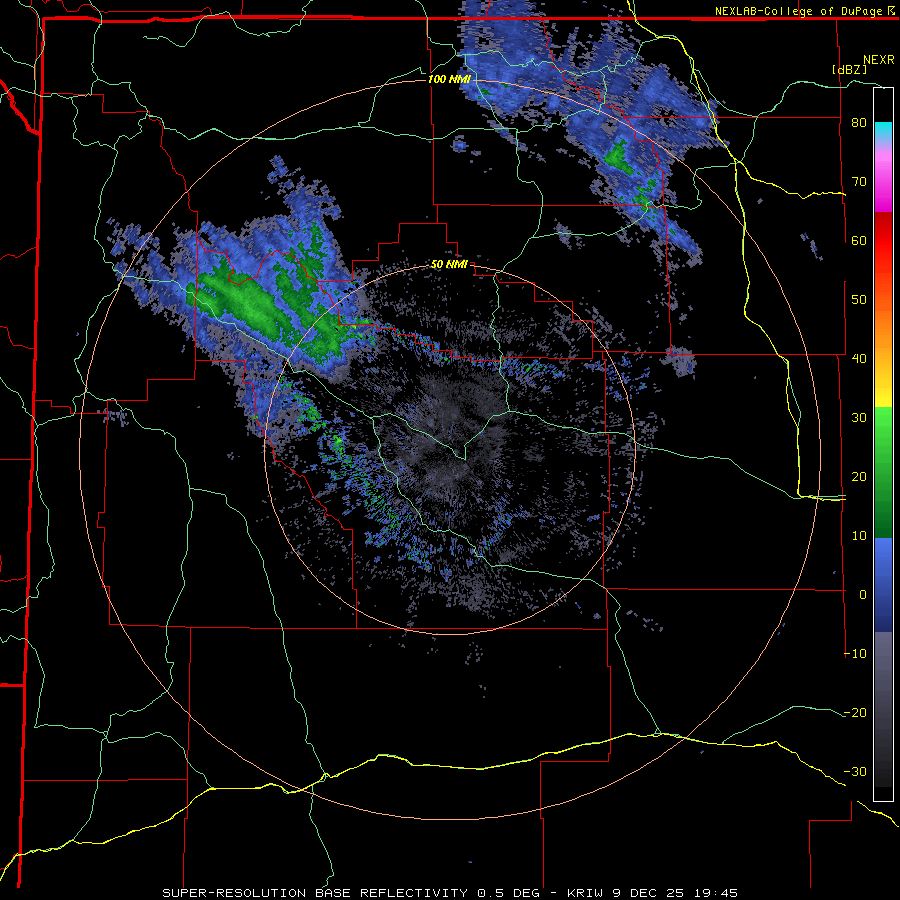
Task: Click the 80 value on the dBZ scale
Action: [x=859, y=122]
